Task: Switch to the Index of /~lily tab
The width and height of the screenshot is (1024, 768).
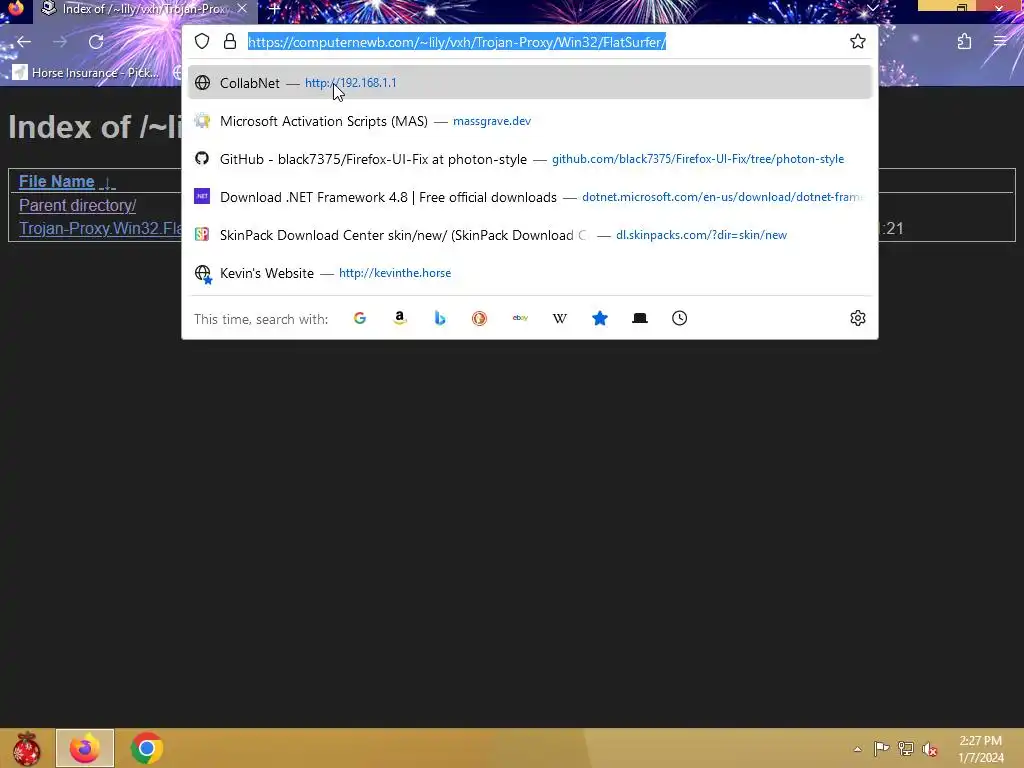Action: [x=144, y=9]
